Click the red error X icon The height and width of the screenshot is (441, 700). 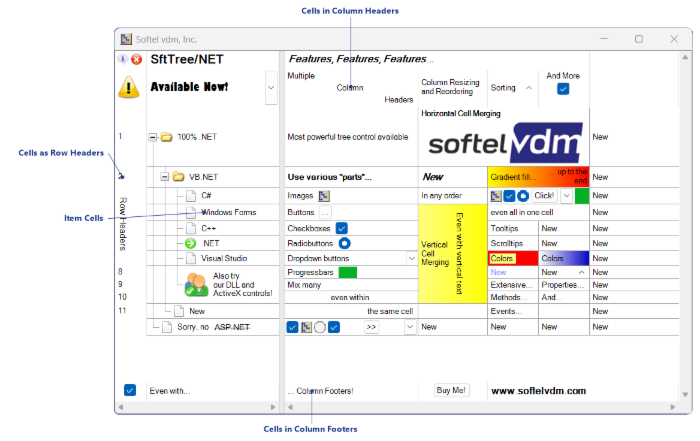[137, 59]
